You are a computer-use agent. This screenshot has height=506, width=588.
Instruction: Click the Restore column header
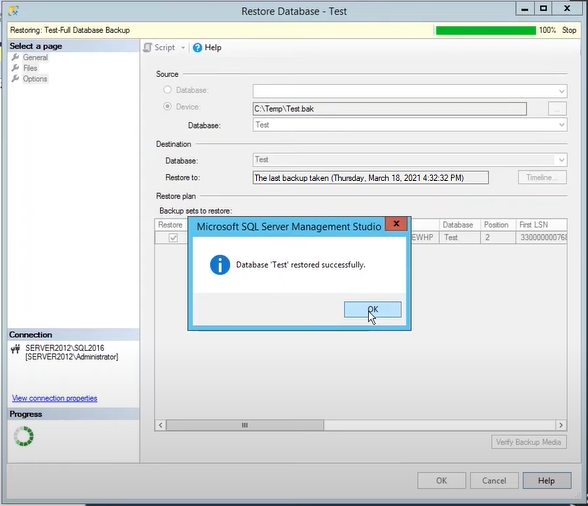pyautogui.click(x=171, y=225)
